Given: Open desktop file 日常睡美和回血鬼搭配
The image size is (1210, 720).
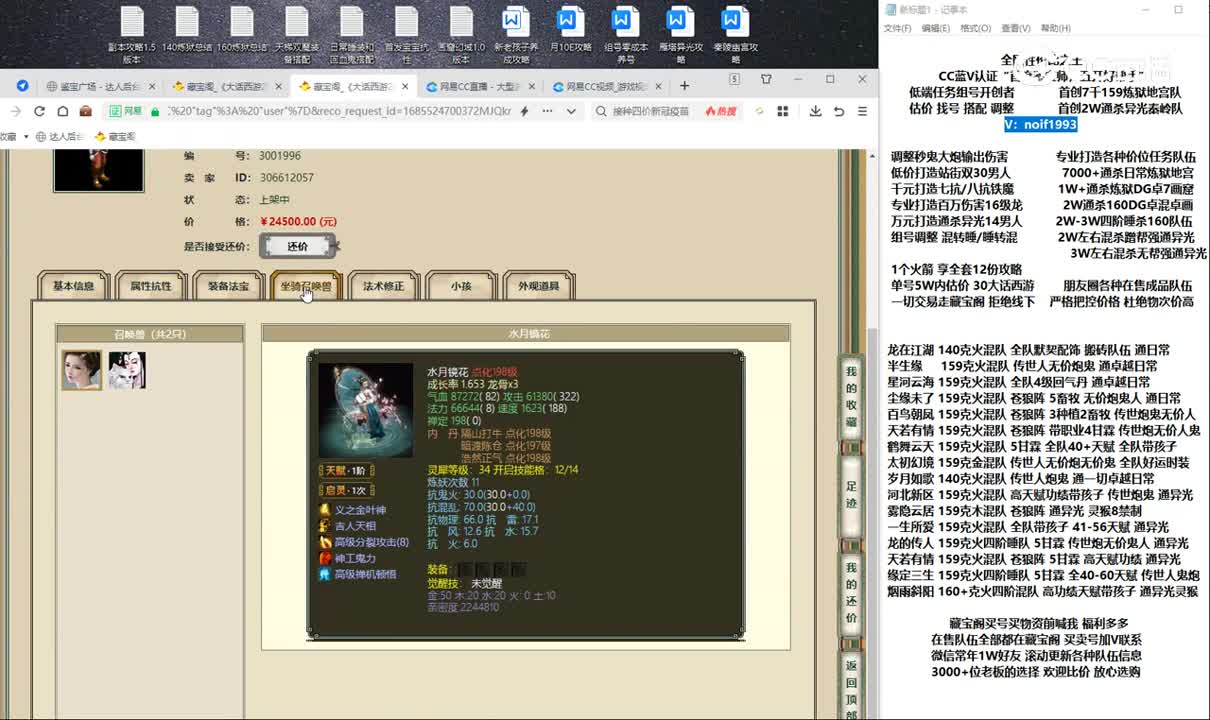Looking at the screenshot, I should 352,36.
